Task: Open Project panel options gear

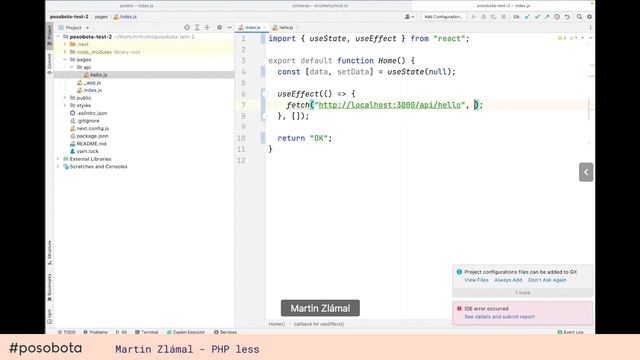Action: pos(220,27)
